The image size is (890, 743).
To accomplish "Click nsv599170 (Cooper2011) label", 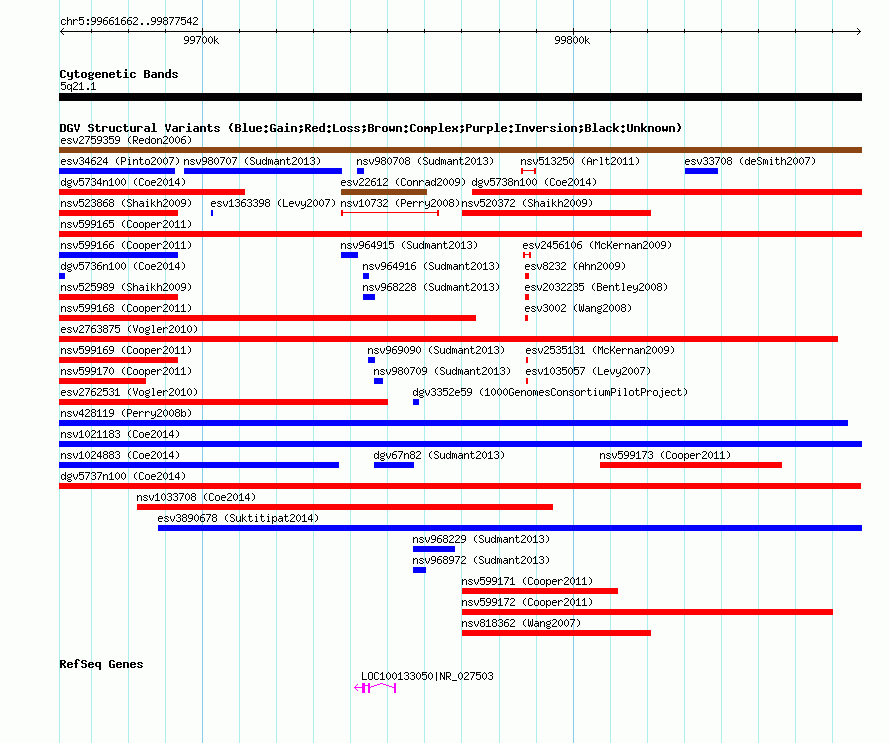I will click(x=126, y=371).
